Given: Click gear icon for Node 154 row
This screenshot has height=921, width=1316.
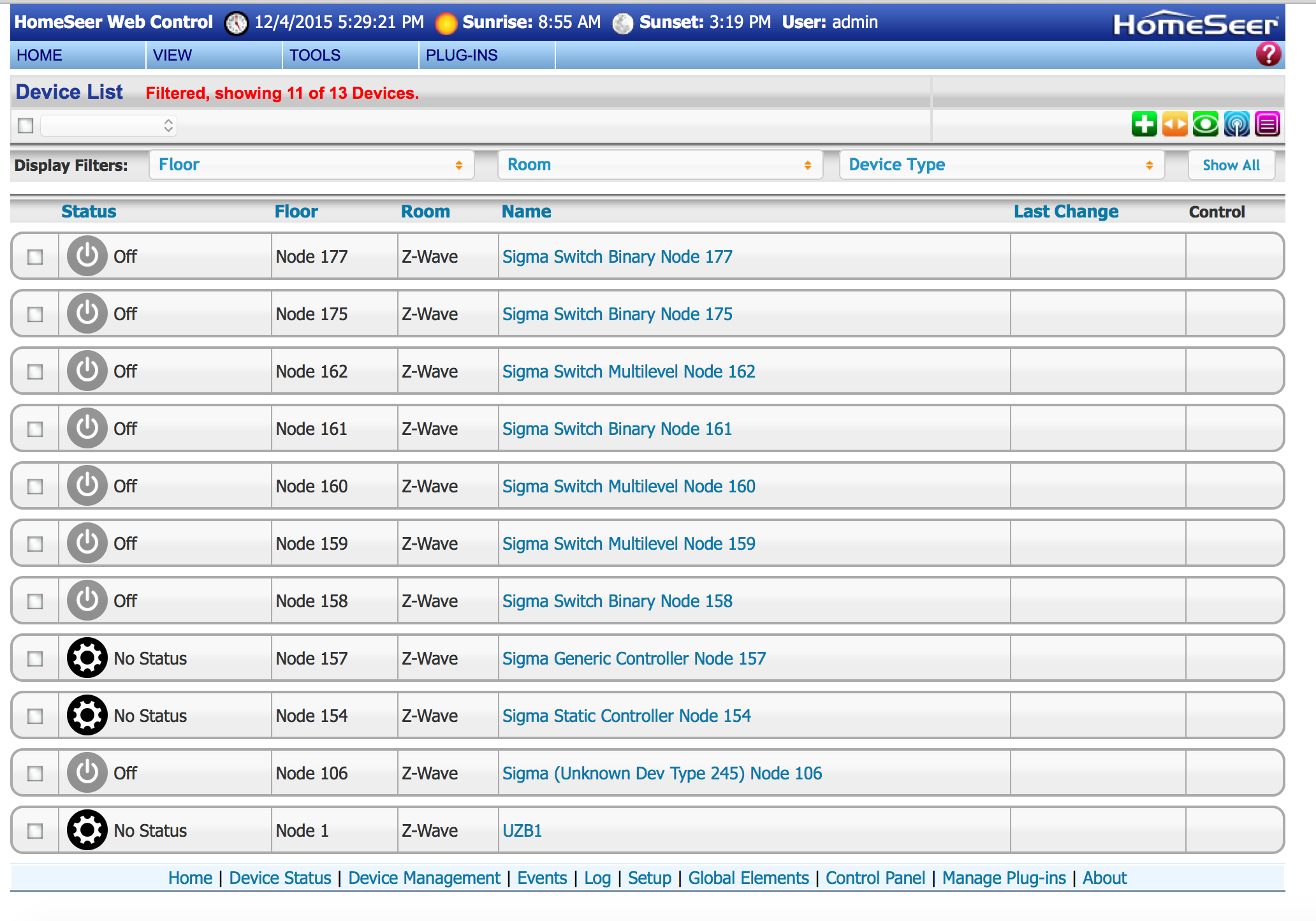Looking at the screenshot, I should click(87, 715).
